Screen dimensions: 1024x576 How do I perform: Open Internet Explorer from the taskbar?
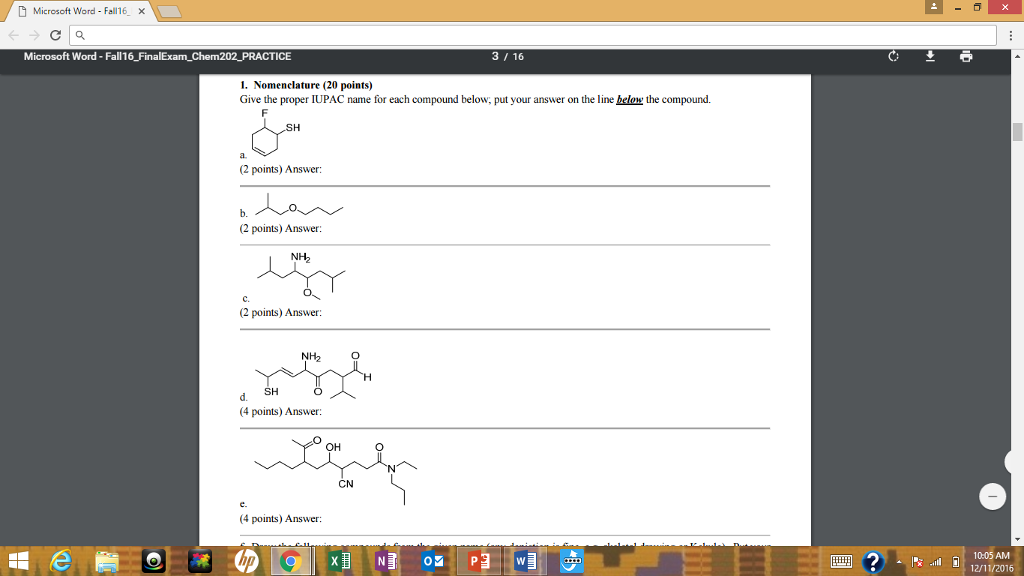[x=59, y=561]
